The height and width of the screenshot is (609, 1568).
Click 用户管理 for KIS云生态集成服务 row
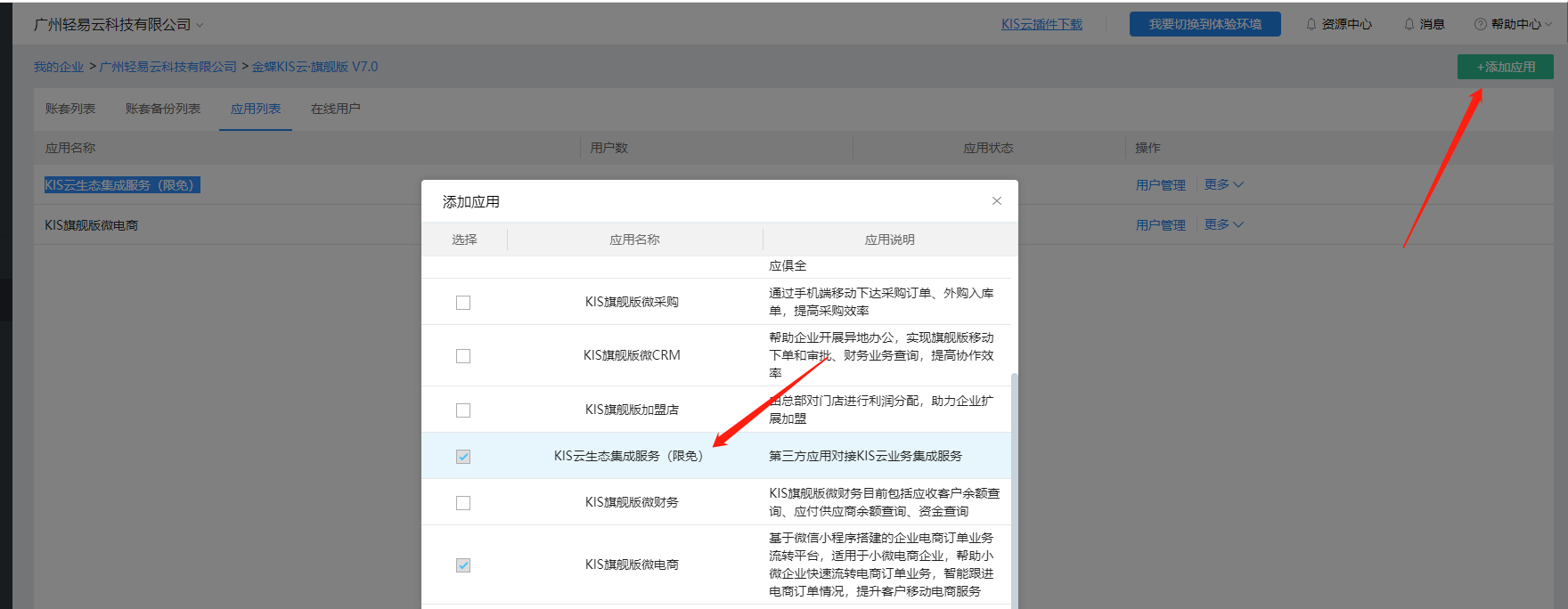1161,185
